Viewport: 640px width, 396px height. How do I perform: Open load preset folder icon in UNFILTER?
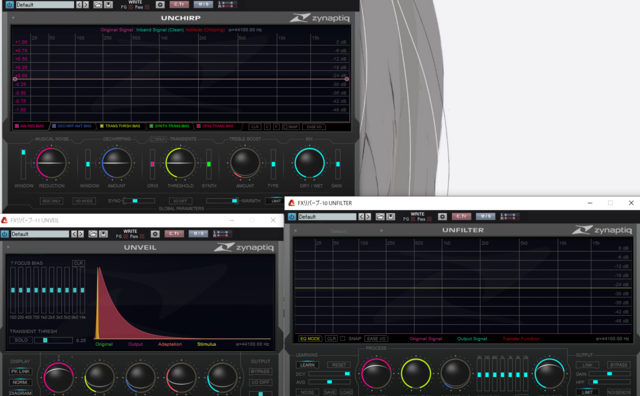[380, 217]
